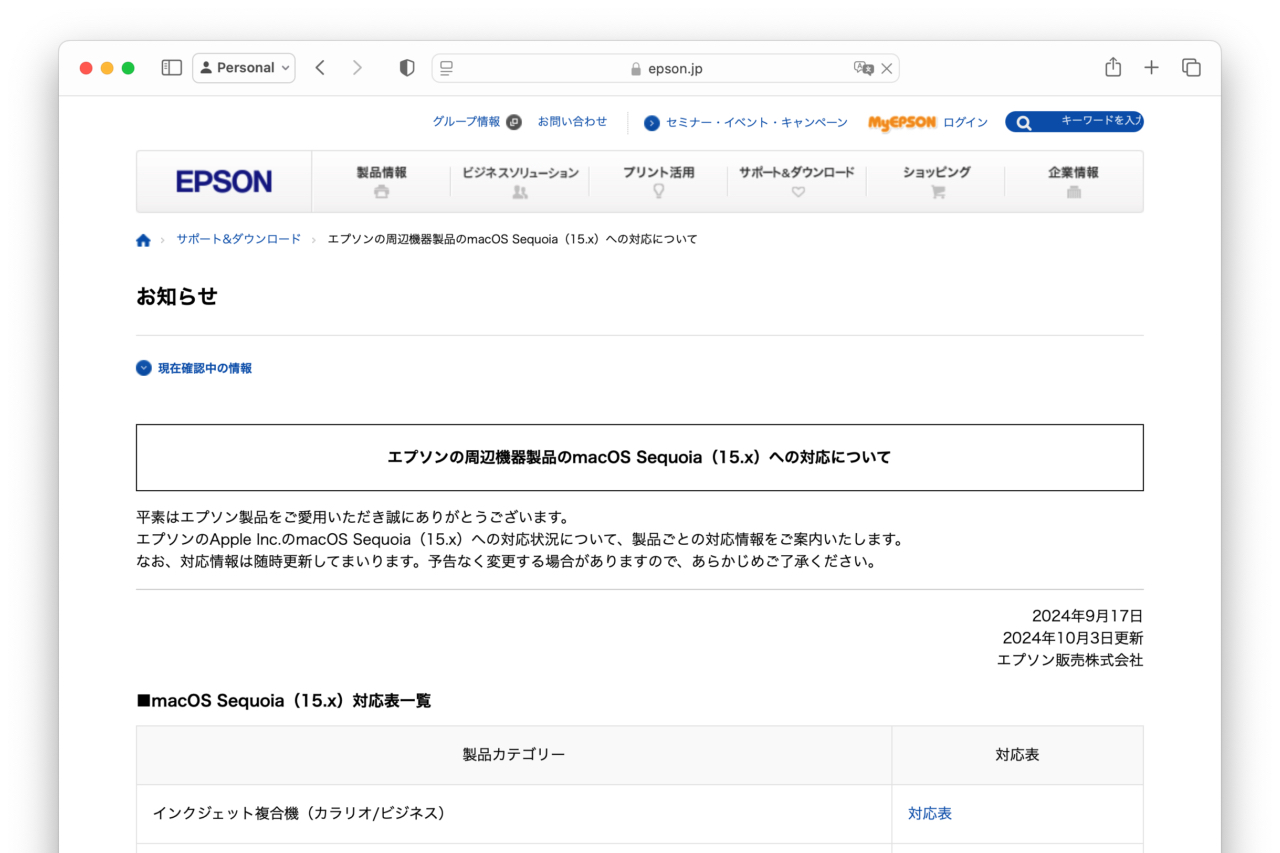Image resolution: width=1280 pixels, height=853 pixels.
Task: Expand the 現在確認中の情報 link
Action: pos(205,368)
